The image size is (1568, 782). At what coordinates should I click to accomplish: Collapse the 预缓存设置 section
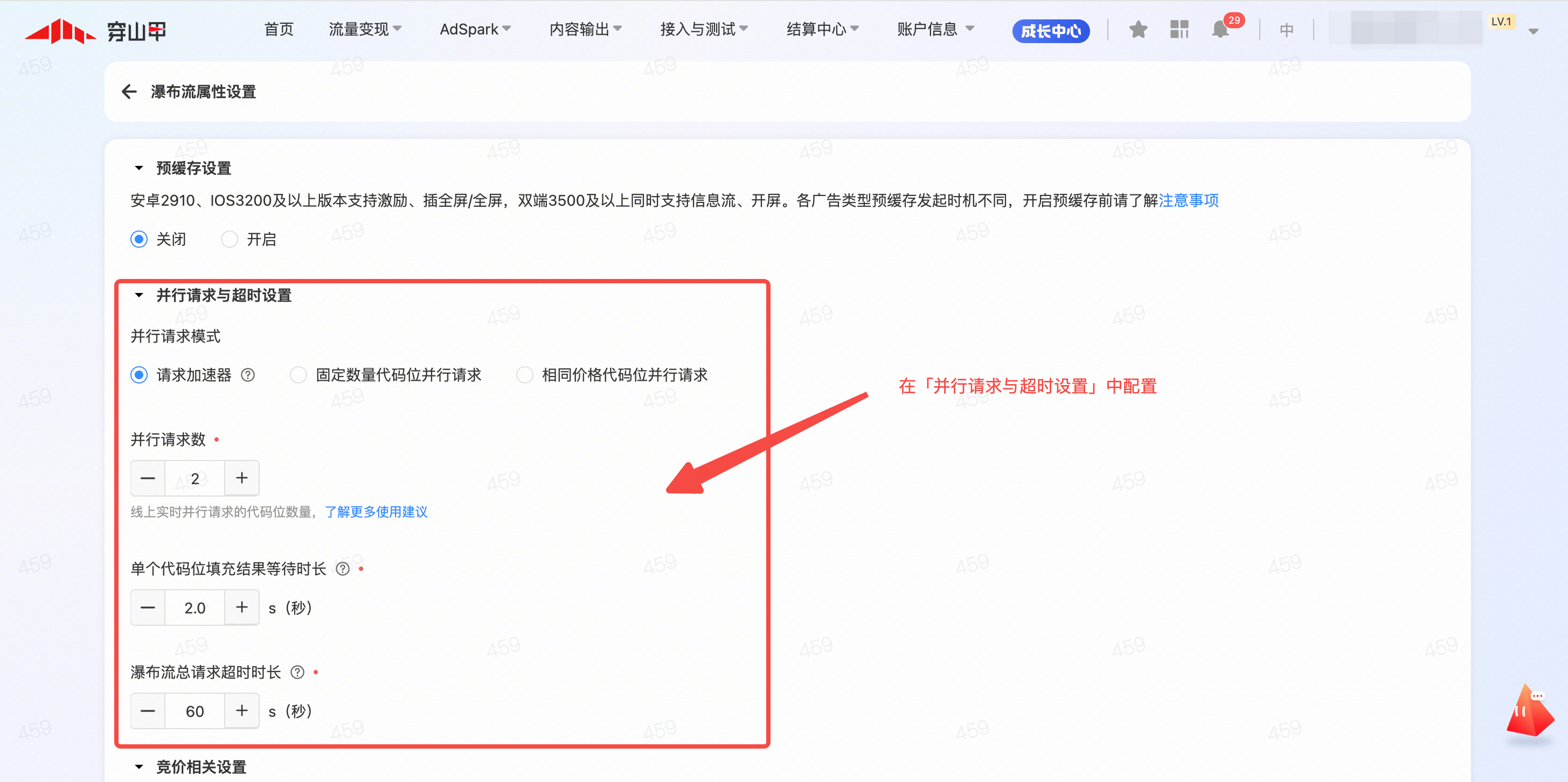(139, 168)
